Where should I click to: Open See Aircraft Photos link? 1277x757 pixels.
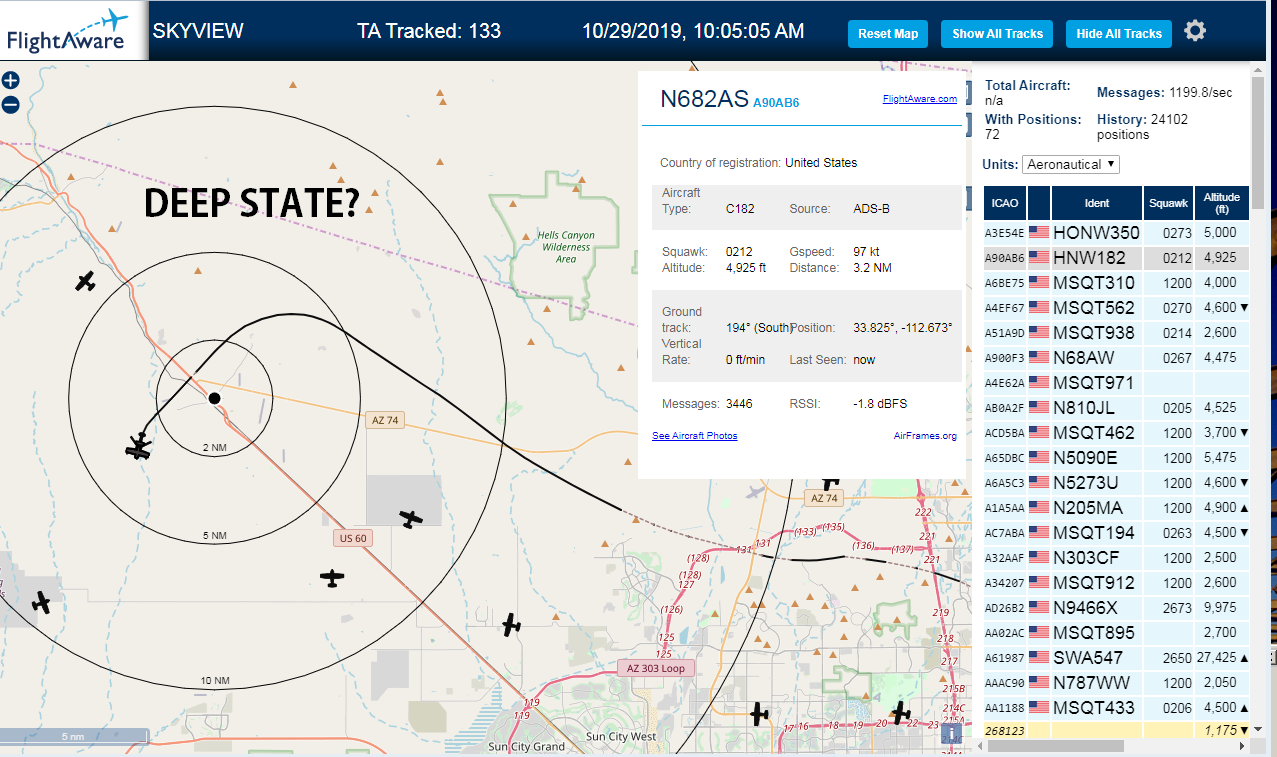[x=695, y=436]
